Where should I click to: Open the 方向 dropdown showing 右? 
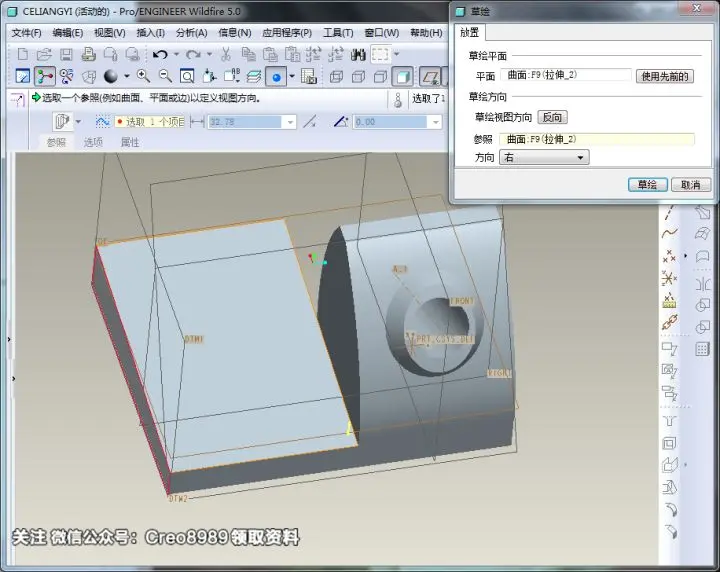[544, 157]
